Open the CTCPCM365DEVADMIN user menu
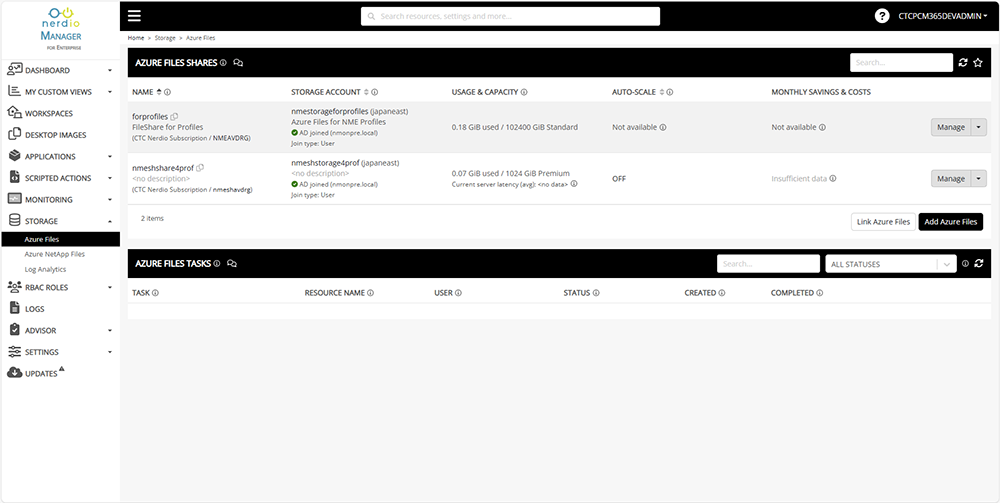This screenshot has height=503, width=1000. point(943,16)
